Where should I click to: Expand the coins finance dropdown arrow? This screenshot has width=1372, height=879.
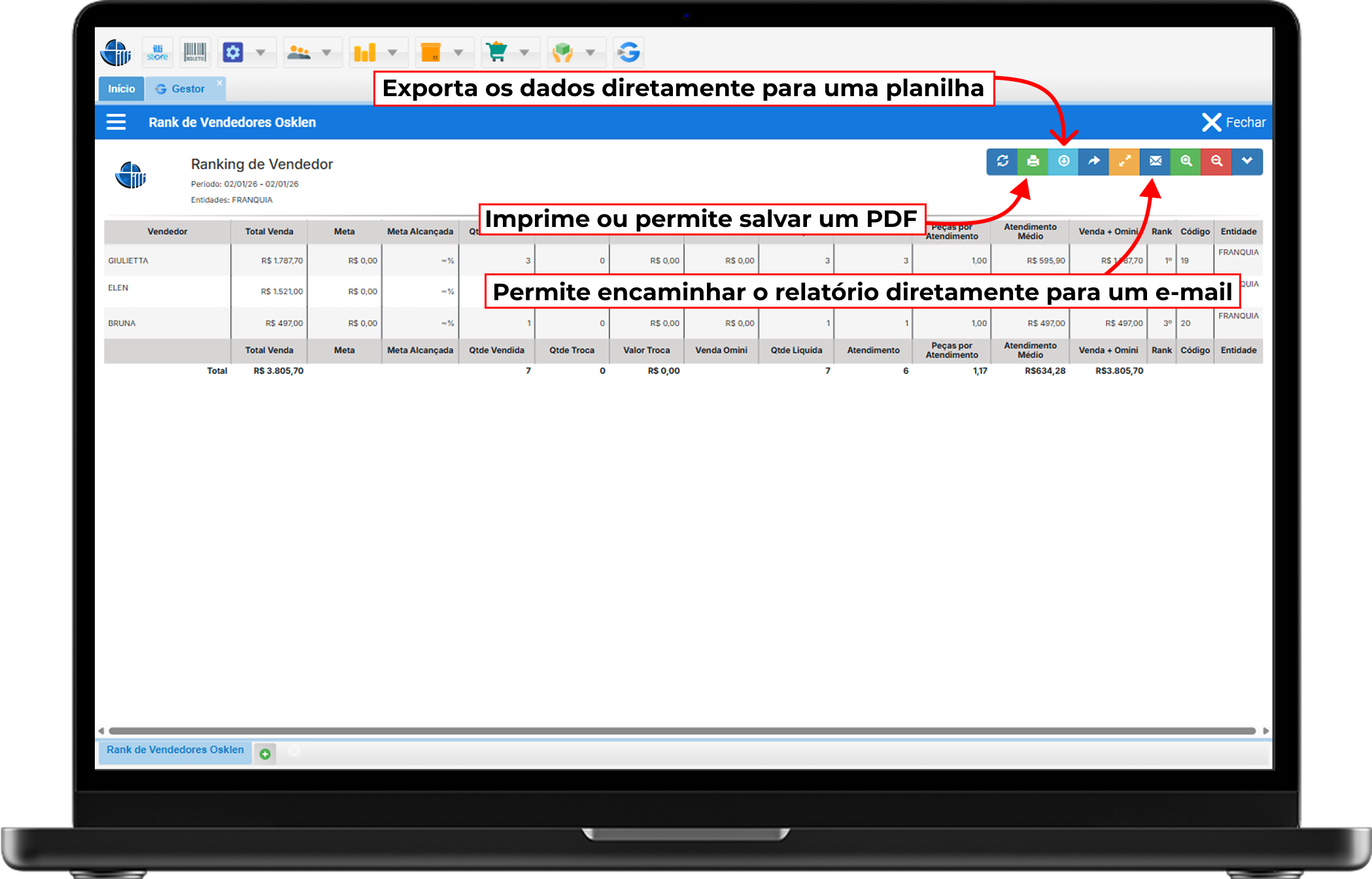(392, 52)
